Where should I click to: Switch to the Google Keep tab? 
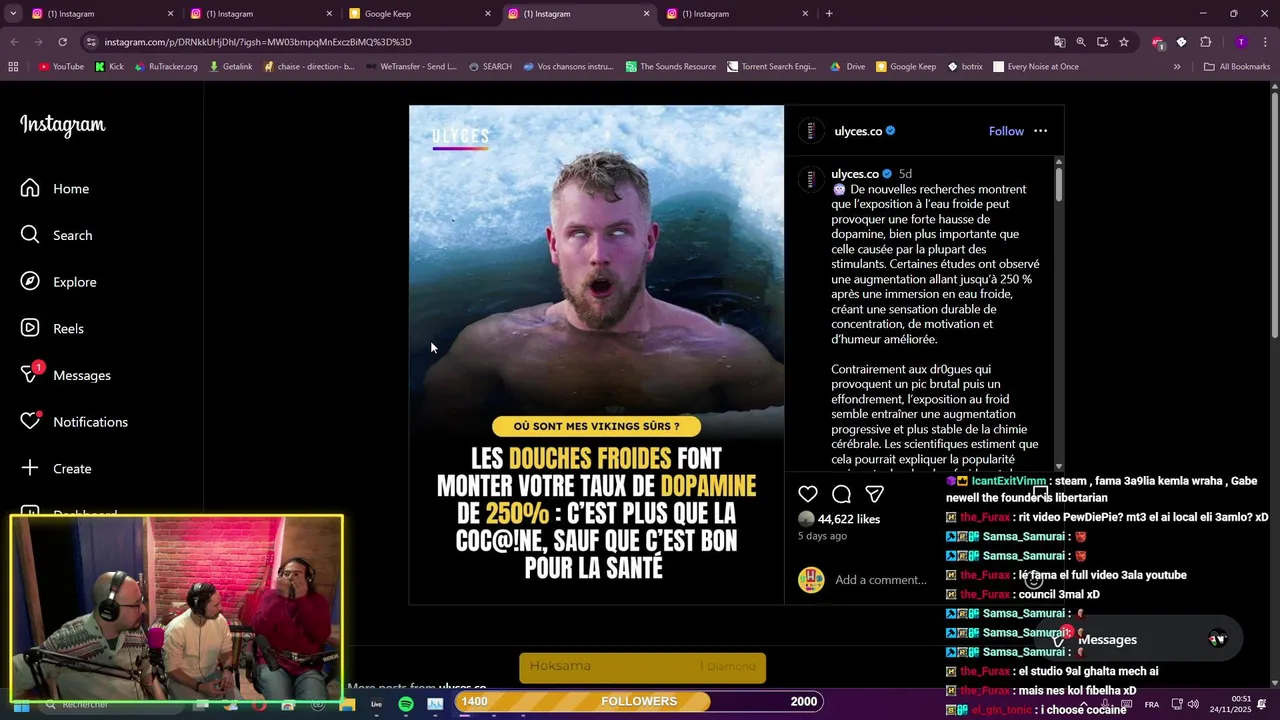pos(420,14)
